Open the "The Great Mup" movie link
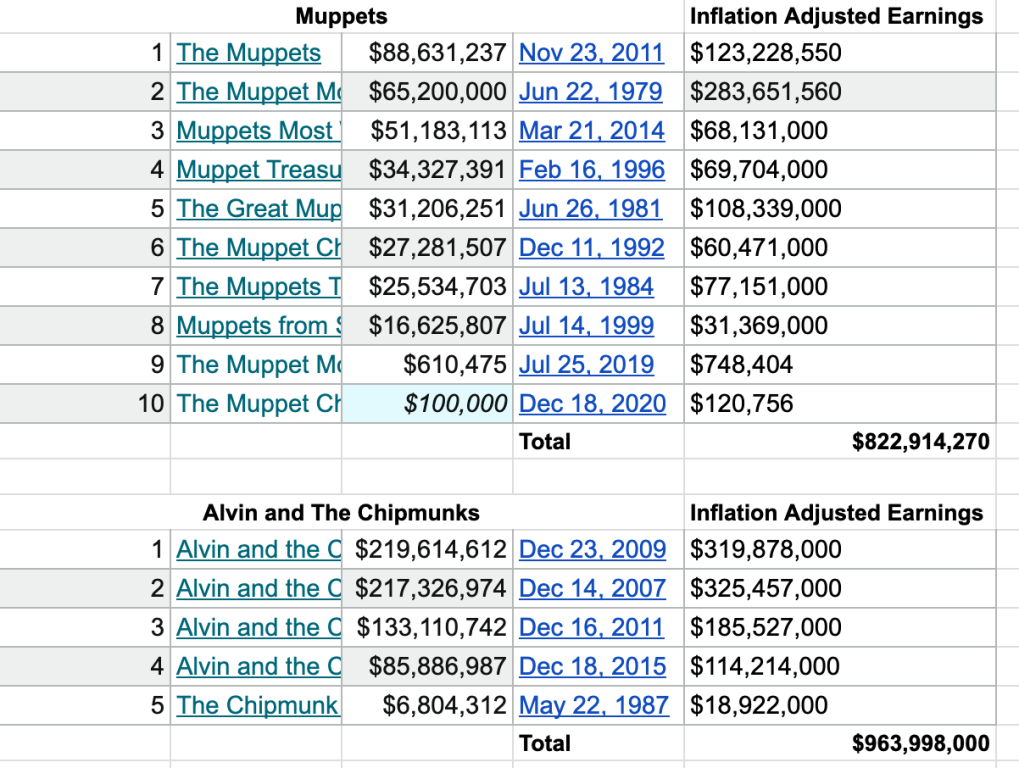1019x768 pixels. (x=258, y=209)
